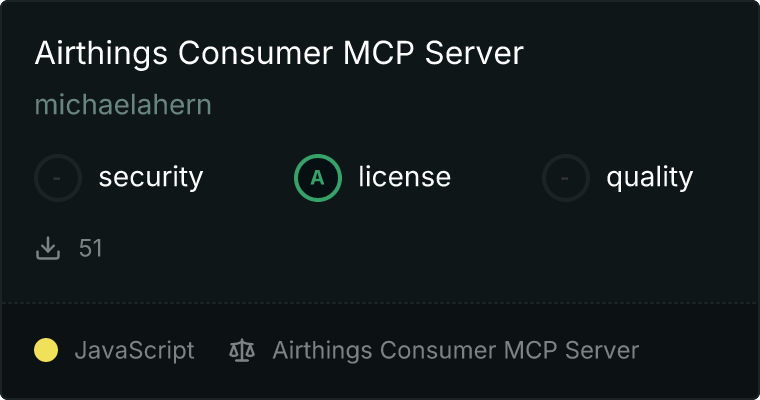
Task: Click the letter A inside the license ring
Action: pyautogui.click(x=317, y=178)
